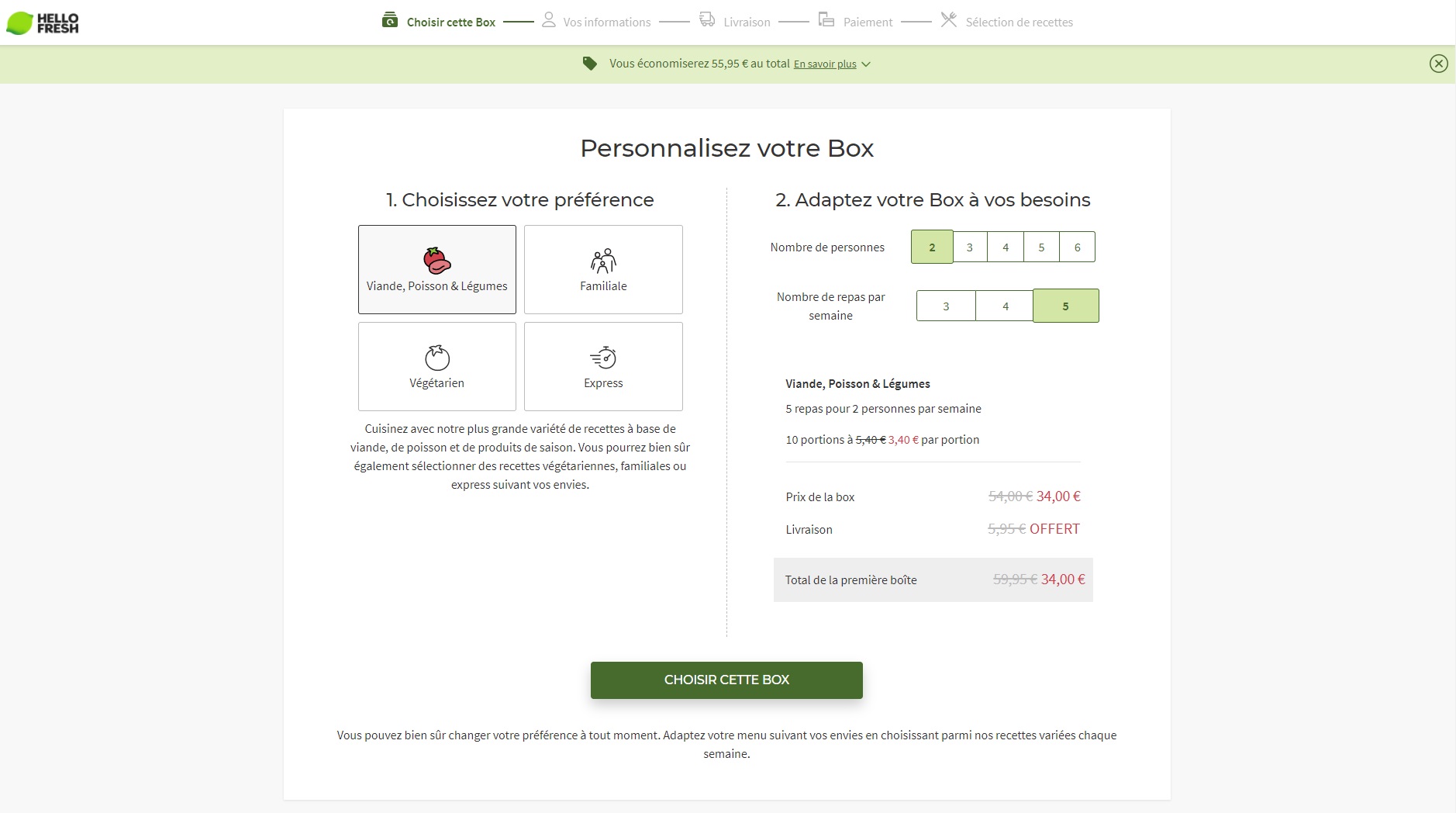Click the delivery truck icon for Livraison
The height and width of the screenshot is (813, 1456).
click(x=707, y=20)
